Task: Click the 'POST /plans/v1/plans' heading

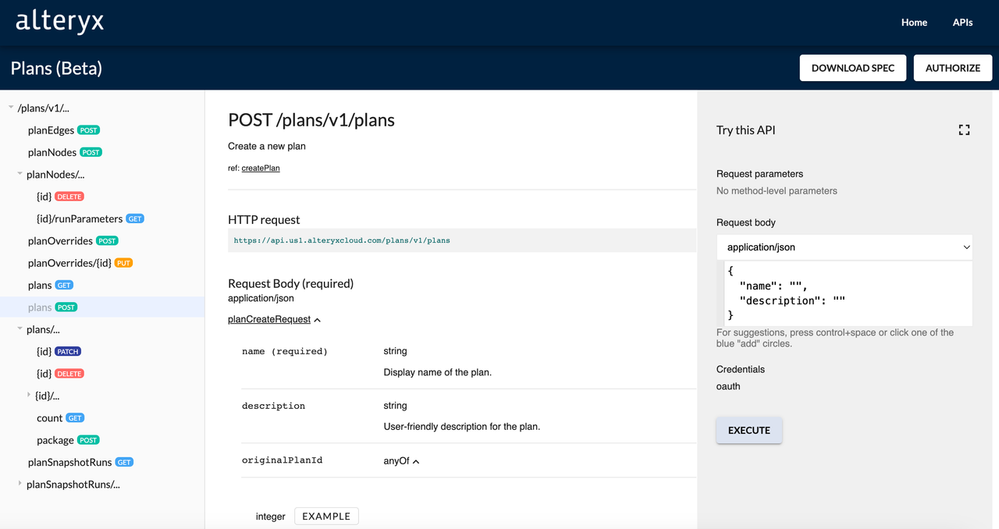Action: click(312, 120)
